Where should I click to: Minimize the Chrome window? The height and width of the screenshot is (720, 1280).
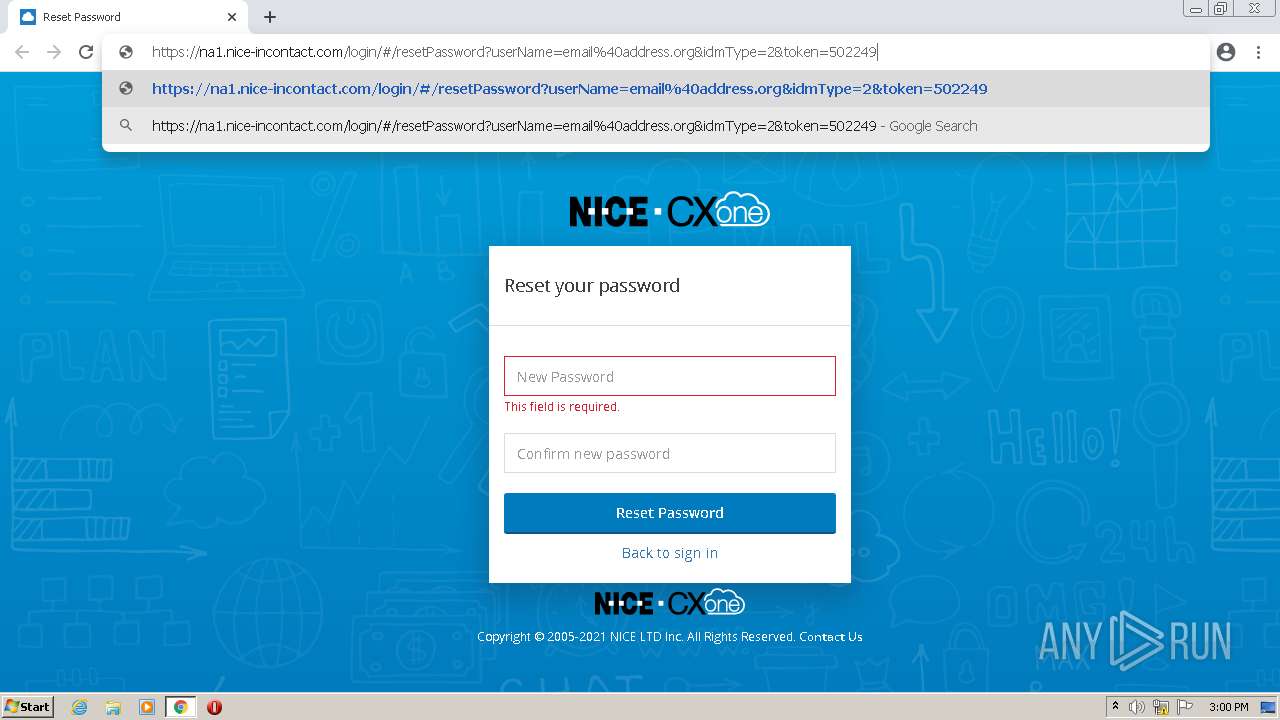[x=1195, y=9]
